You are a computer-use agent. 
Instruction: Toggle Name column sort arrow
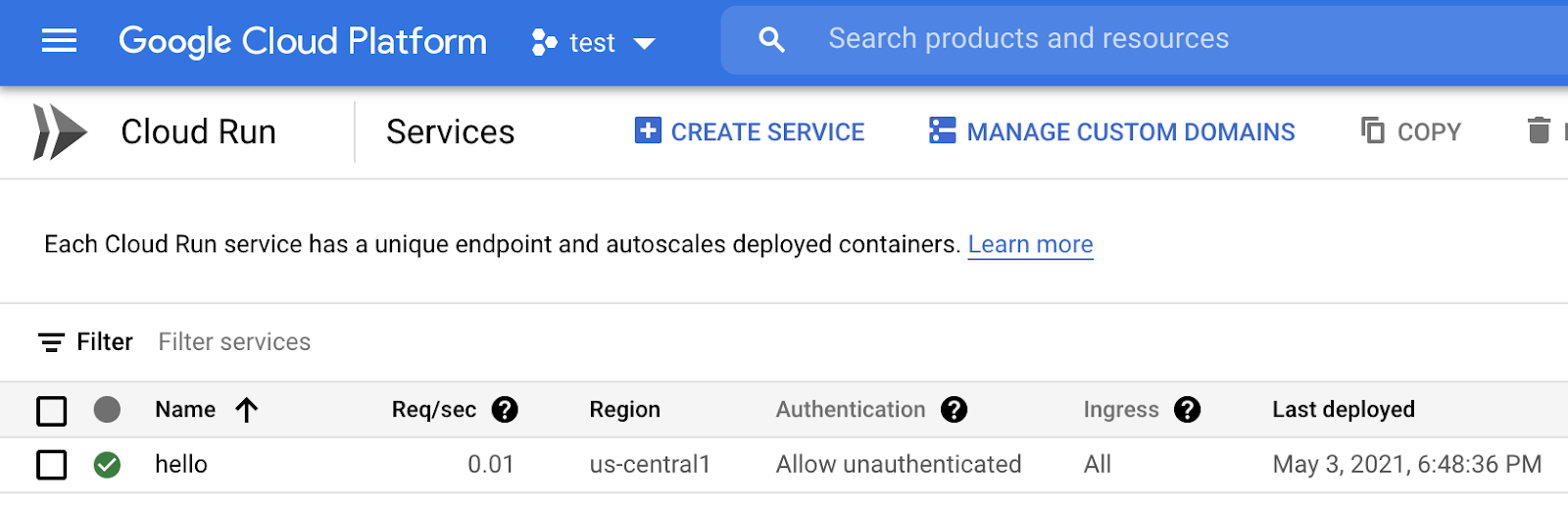(x=247, y=410)
